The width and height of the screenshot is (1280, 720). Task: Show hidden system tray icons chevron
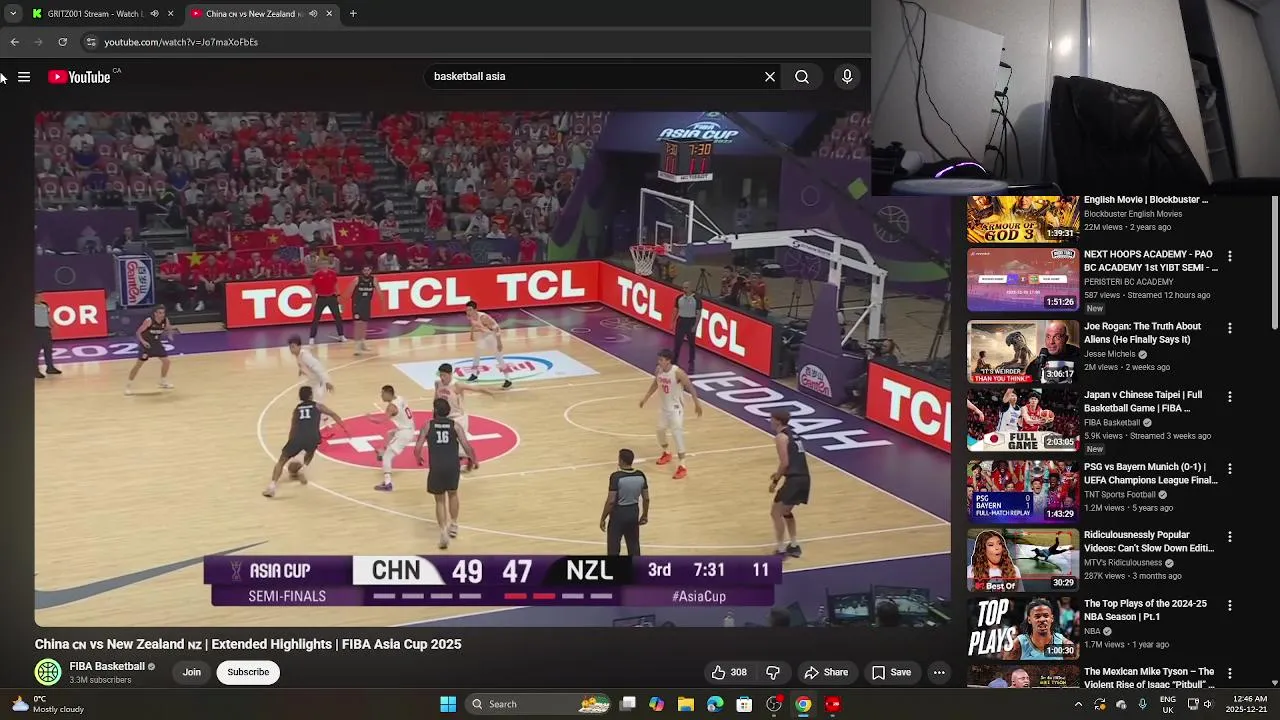pos(1078,704)
